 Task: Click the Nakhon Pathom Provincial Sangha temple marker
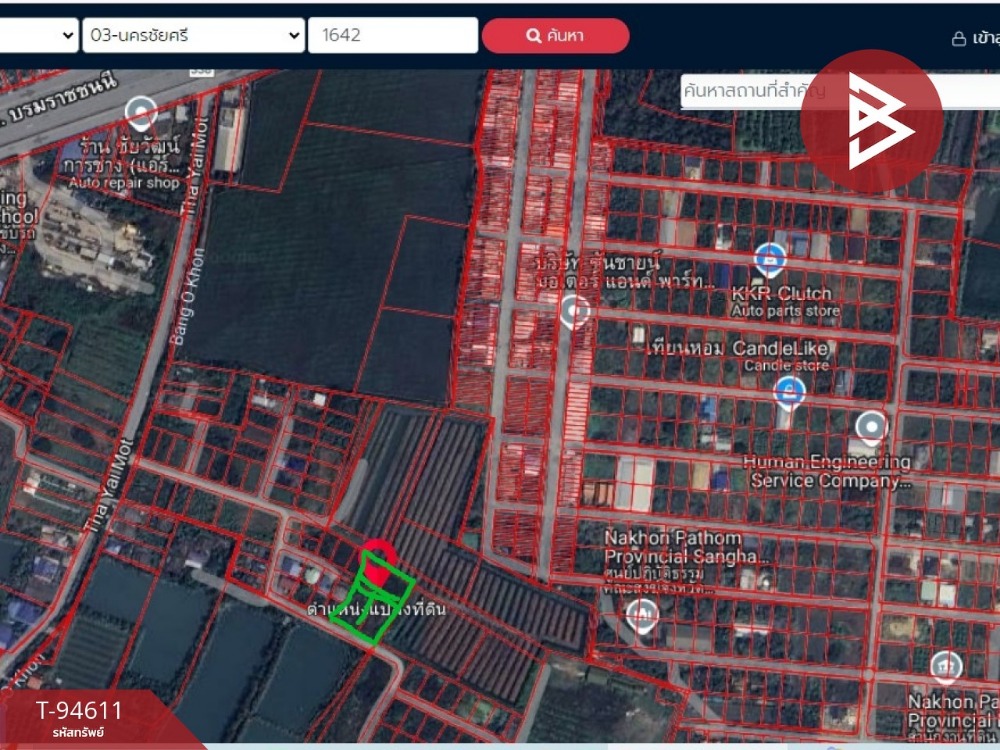[642, 615]
